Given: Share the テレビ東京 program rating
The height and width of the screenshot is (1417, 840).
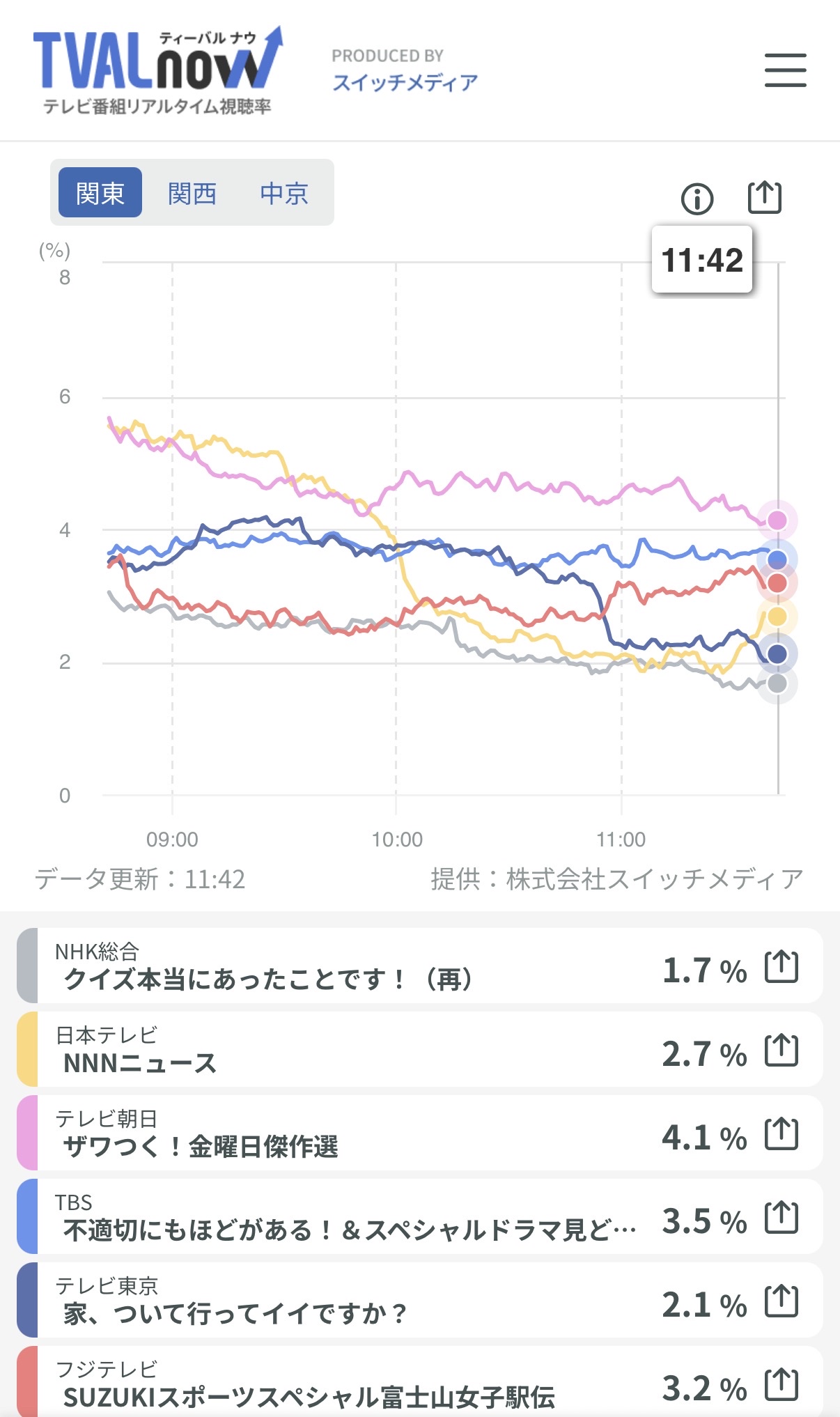Looking at the screenshot, I should (x=781, y=1301).
